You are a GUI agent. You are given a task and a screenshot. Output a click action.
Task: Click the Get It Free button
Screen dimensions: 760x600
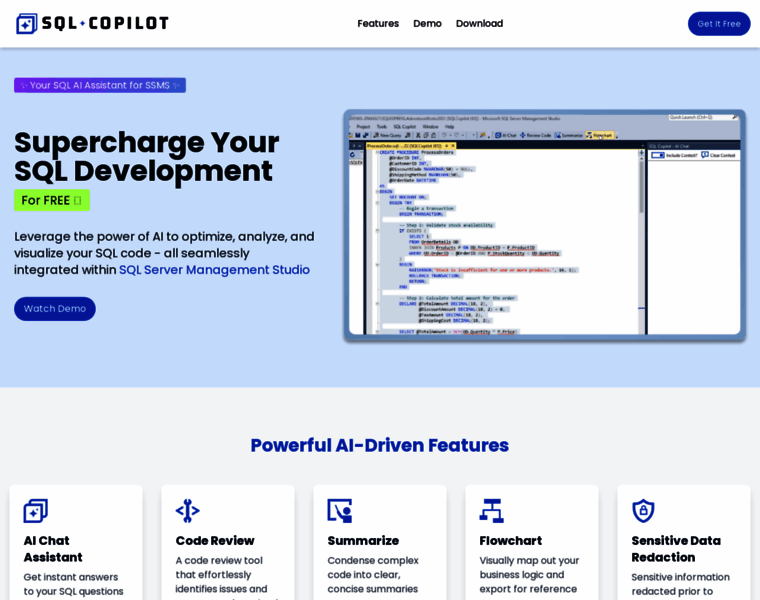tap(719, 24)
